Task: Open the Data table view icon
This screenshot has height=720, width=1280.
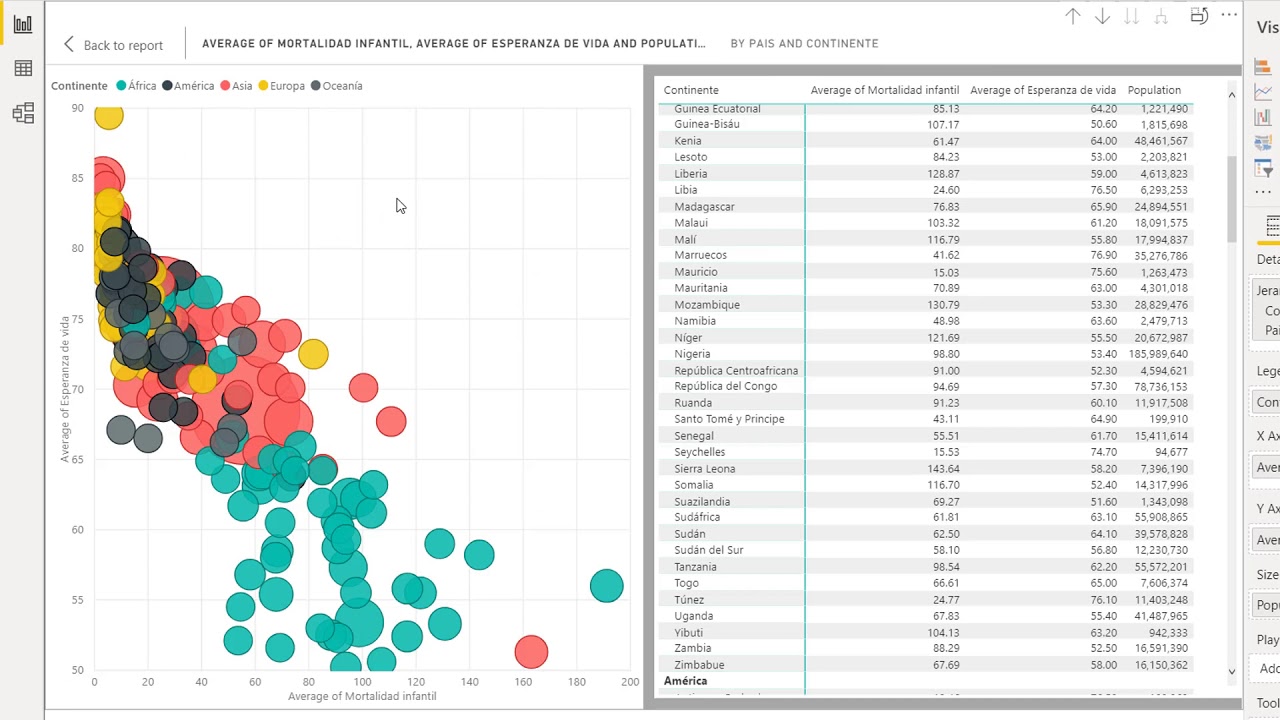Action: click(x=23, y=69)
